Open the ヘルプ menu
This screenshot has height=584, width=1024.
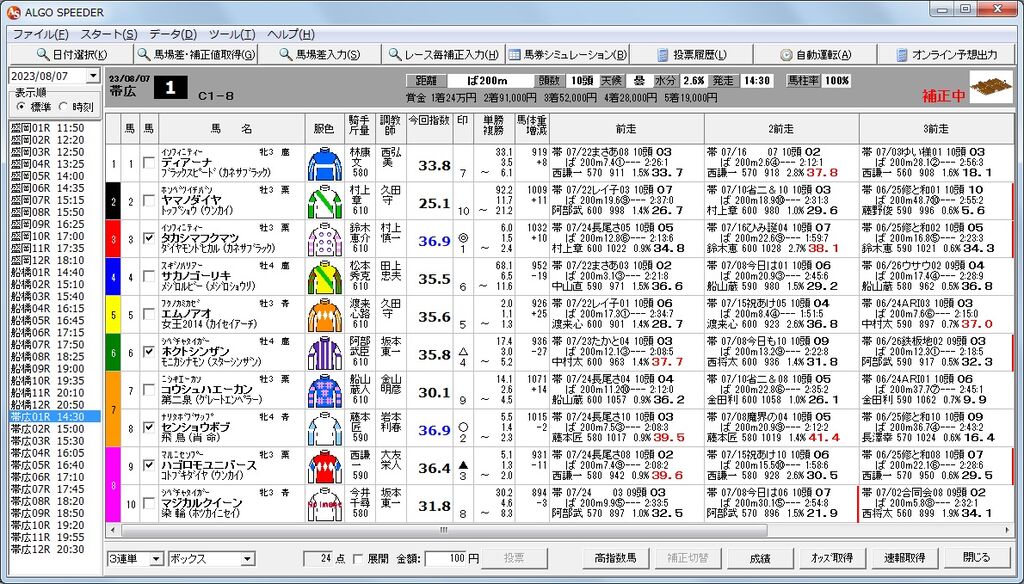coord(291,35)
